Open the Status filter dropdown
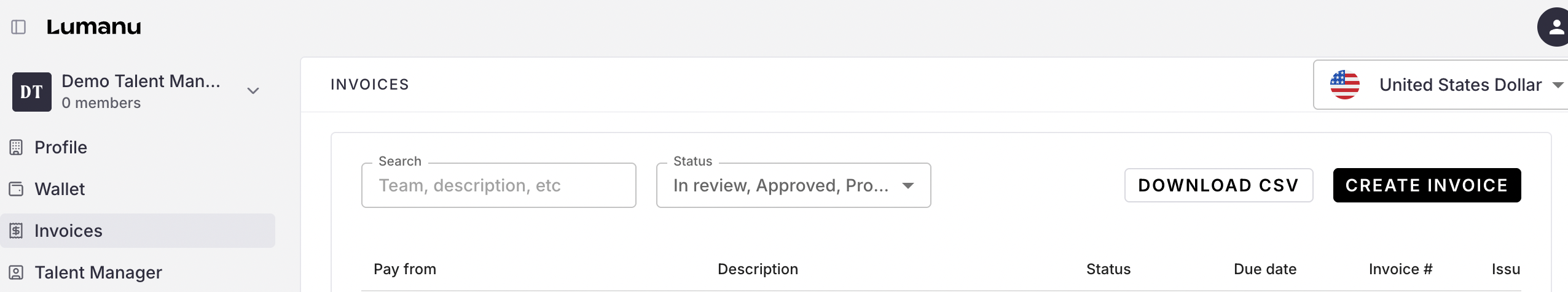 click(793, 185)
